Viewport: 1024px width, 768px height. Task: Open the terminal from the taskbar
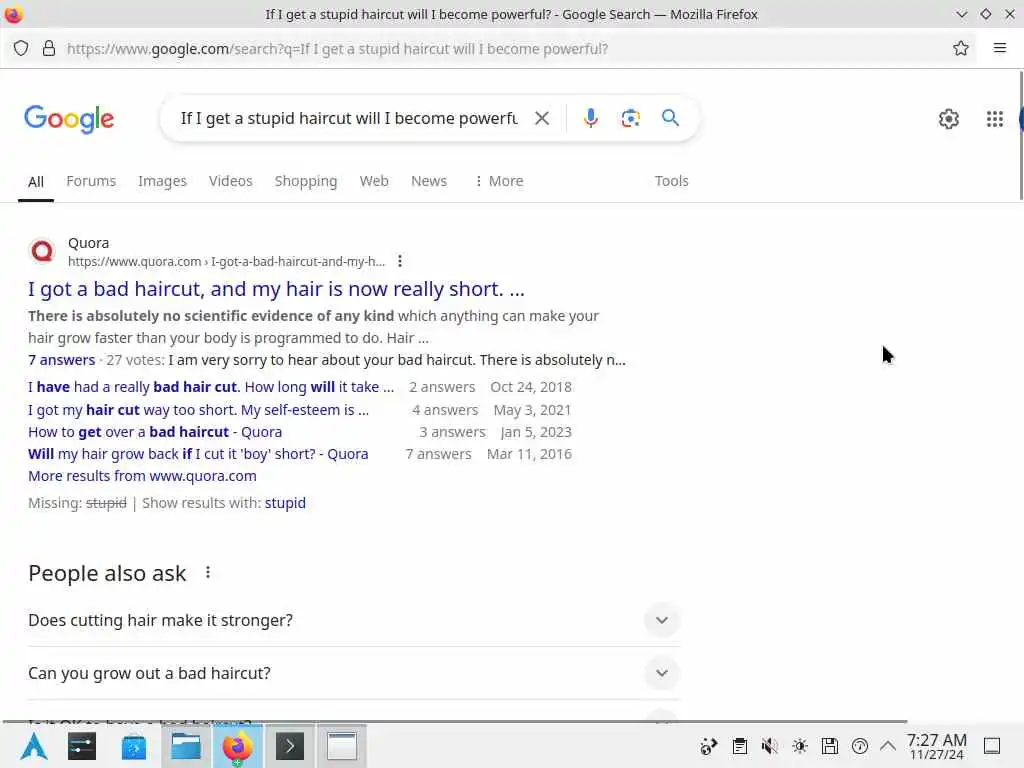click(290, 746)
